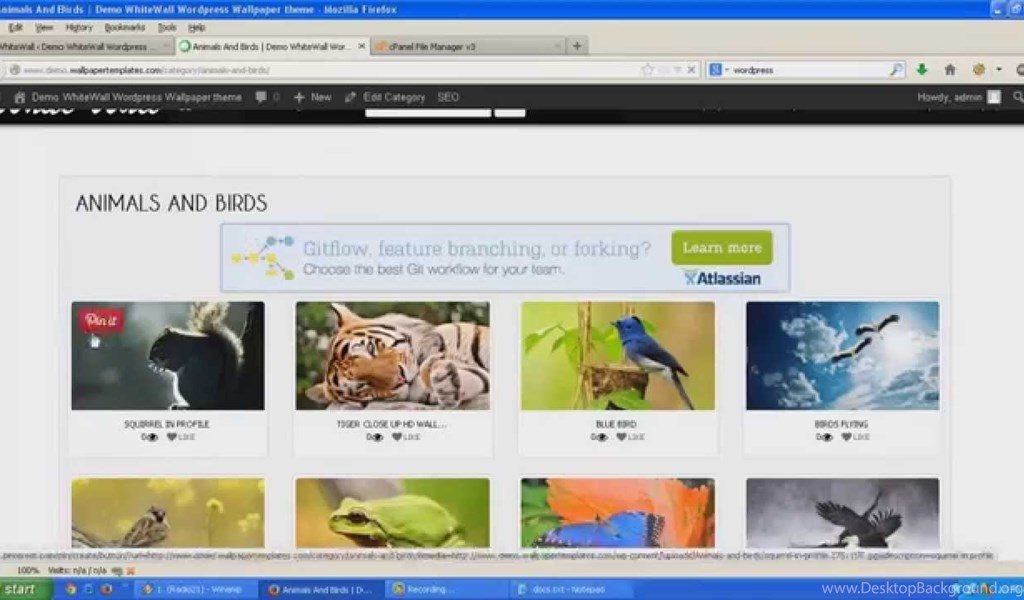This screenshot has width=1024, height=600.
Task: Open the Birds Flying wallpaper thumbnail
Action: pyautogui.click(x=842, y=356)
